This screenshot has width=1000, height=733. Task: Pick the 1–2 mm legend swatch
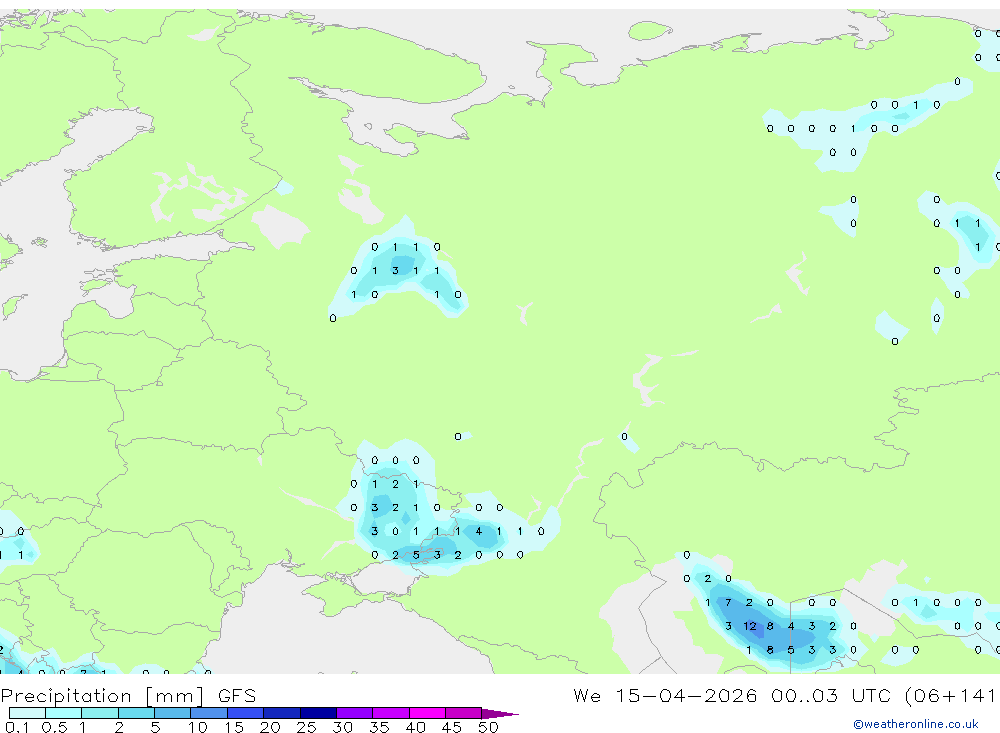[x=100, y=713]
